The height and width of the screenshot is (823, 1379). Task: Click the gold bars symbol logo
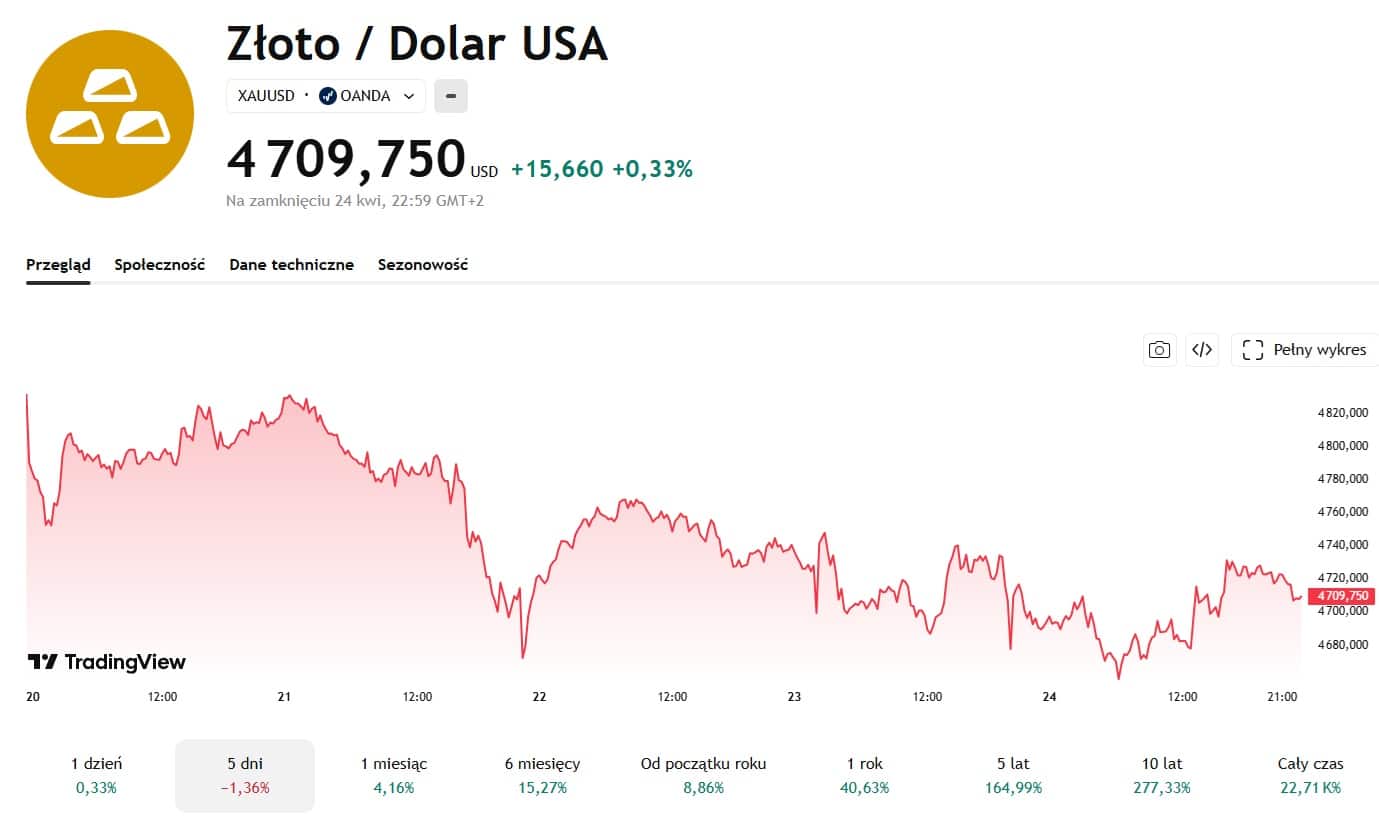110,113
